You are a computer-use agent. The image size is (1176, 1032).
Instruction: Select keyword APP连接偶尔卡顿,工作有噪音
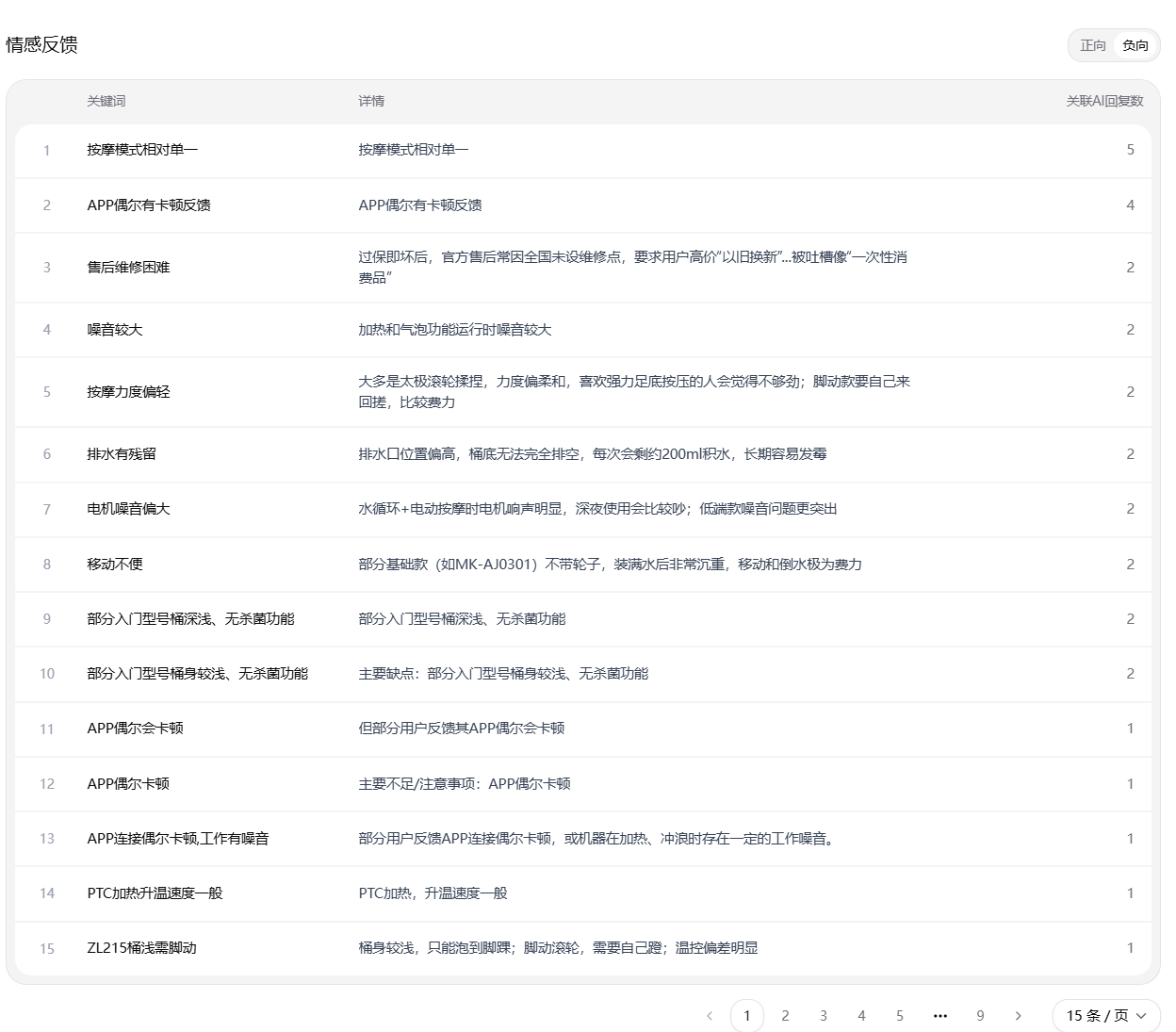pos(178,838)
